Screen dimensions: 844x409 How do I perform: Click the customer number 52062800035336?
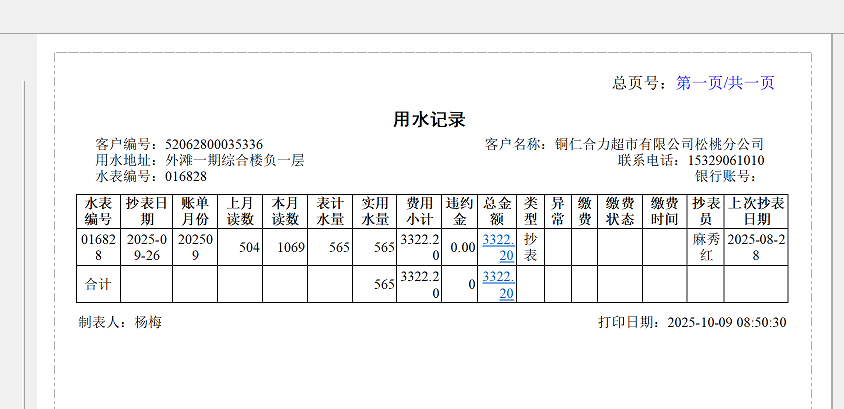[213, 144]
